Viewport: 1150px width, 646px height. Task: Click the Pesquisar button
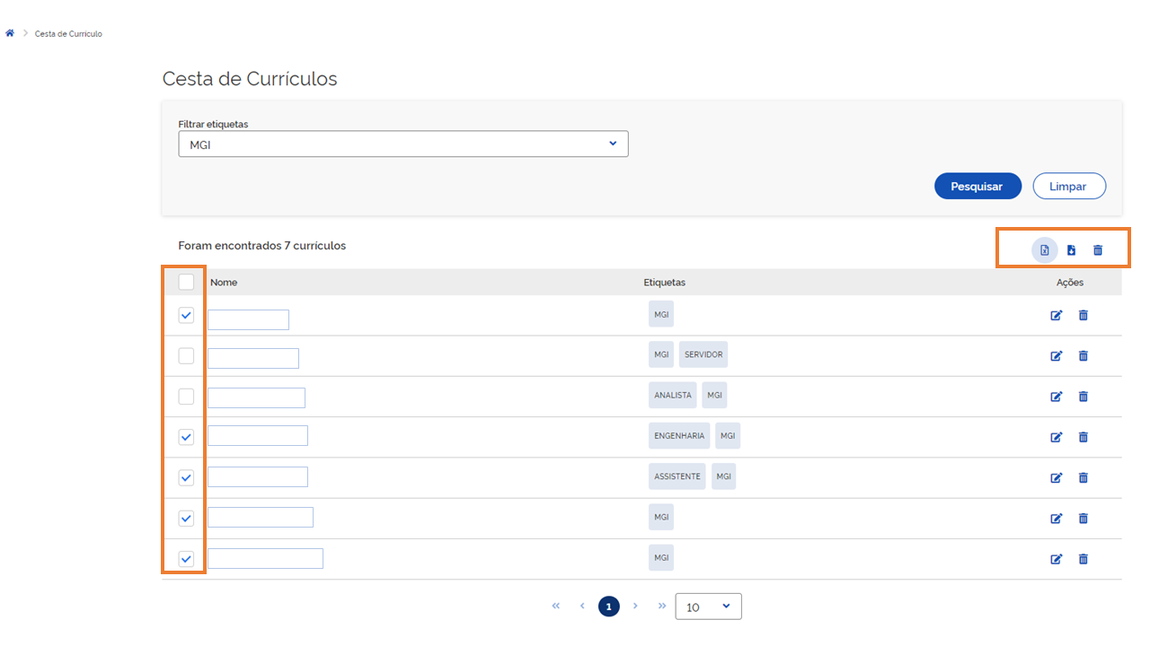click(977, 186)
